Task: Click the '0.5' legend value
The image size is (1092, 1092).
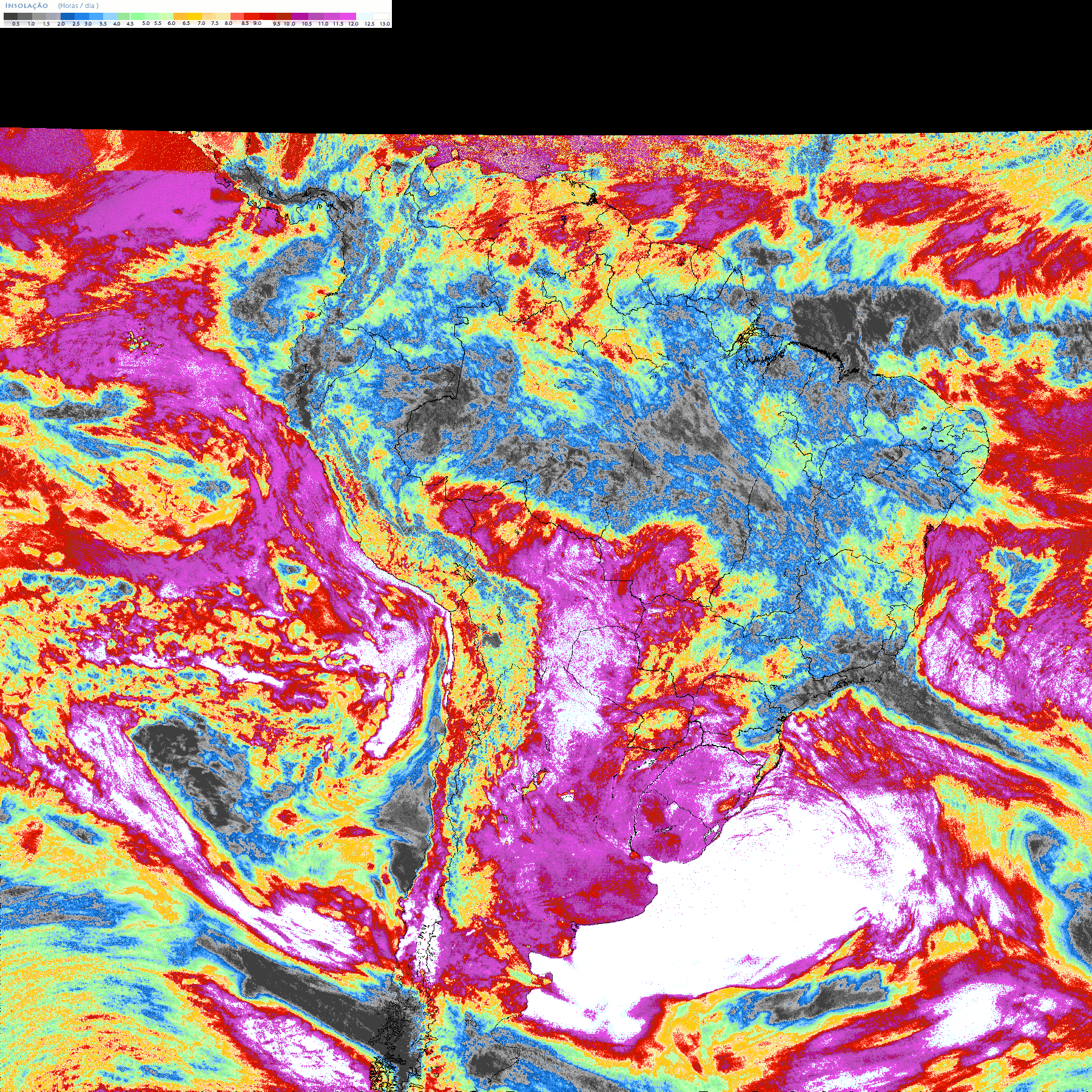Action: pos(16,24)
